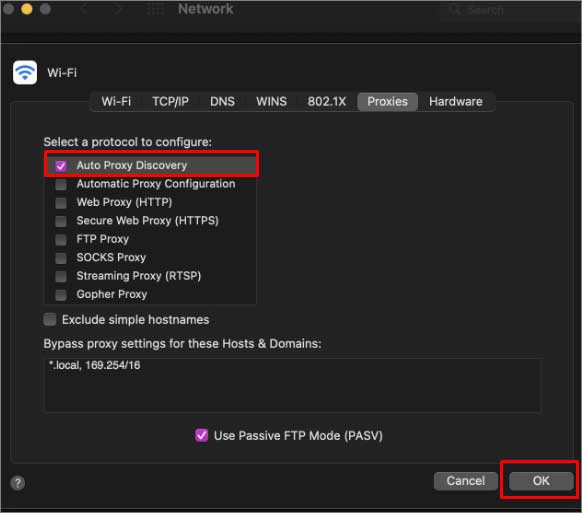Select the Automatic Proxy Configuration row label
582x513 pixels.
156,184
